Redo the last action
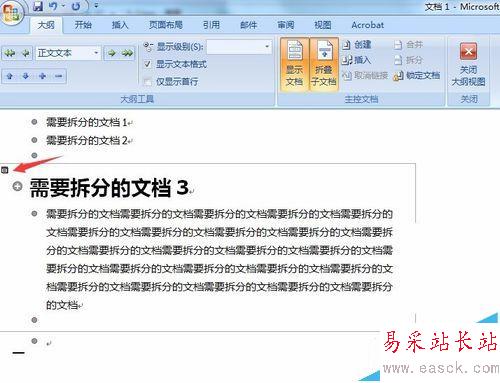 (x=76, y=6)
